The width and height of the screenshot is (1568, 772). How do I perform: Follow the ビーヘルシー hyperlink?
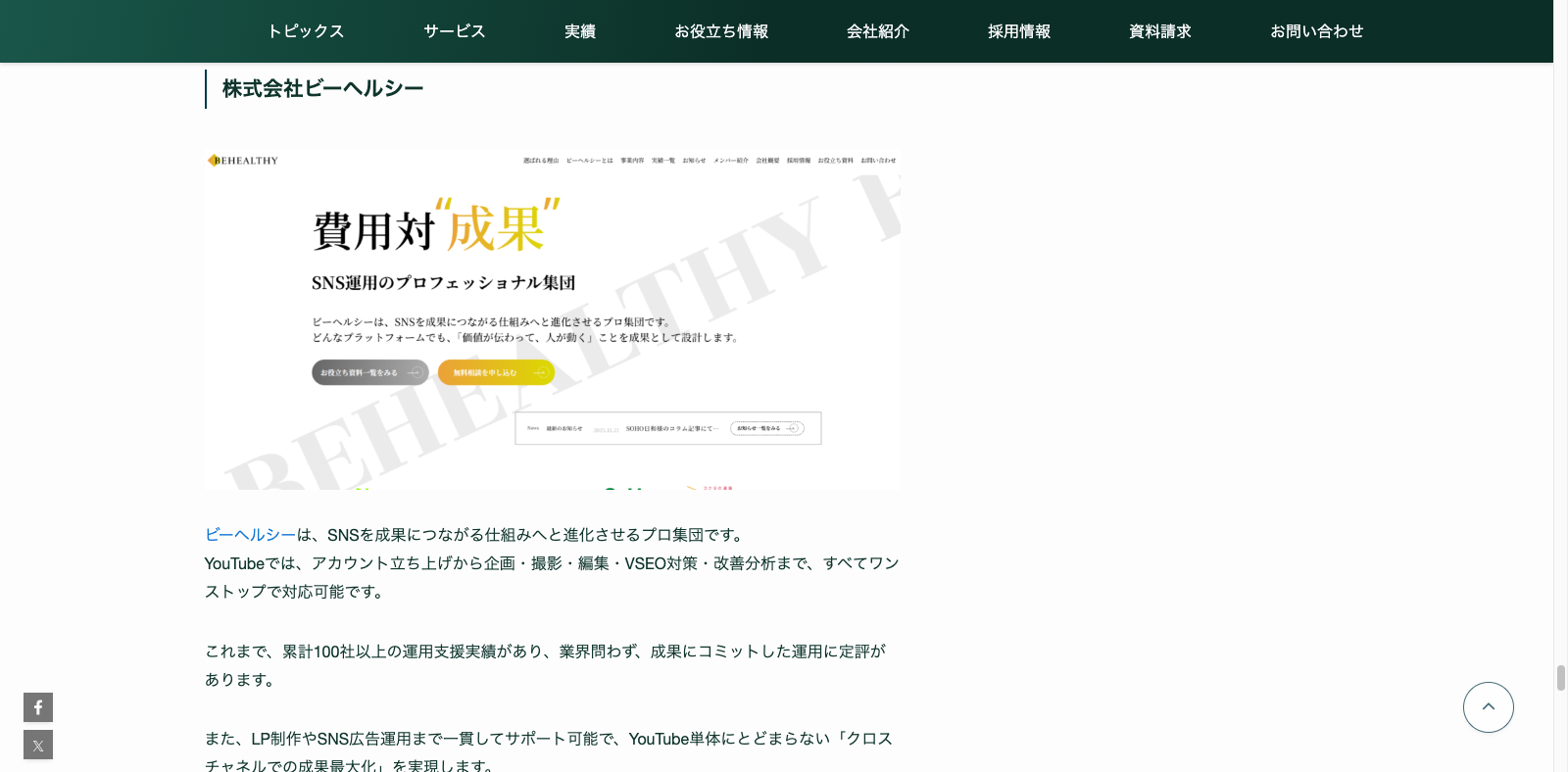click(x=251, y=535)
